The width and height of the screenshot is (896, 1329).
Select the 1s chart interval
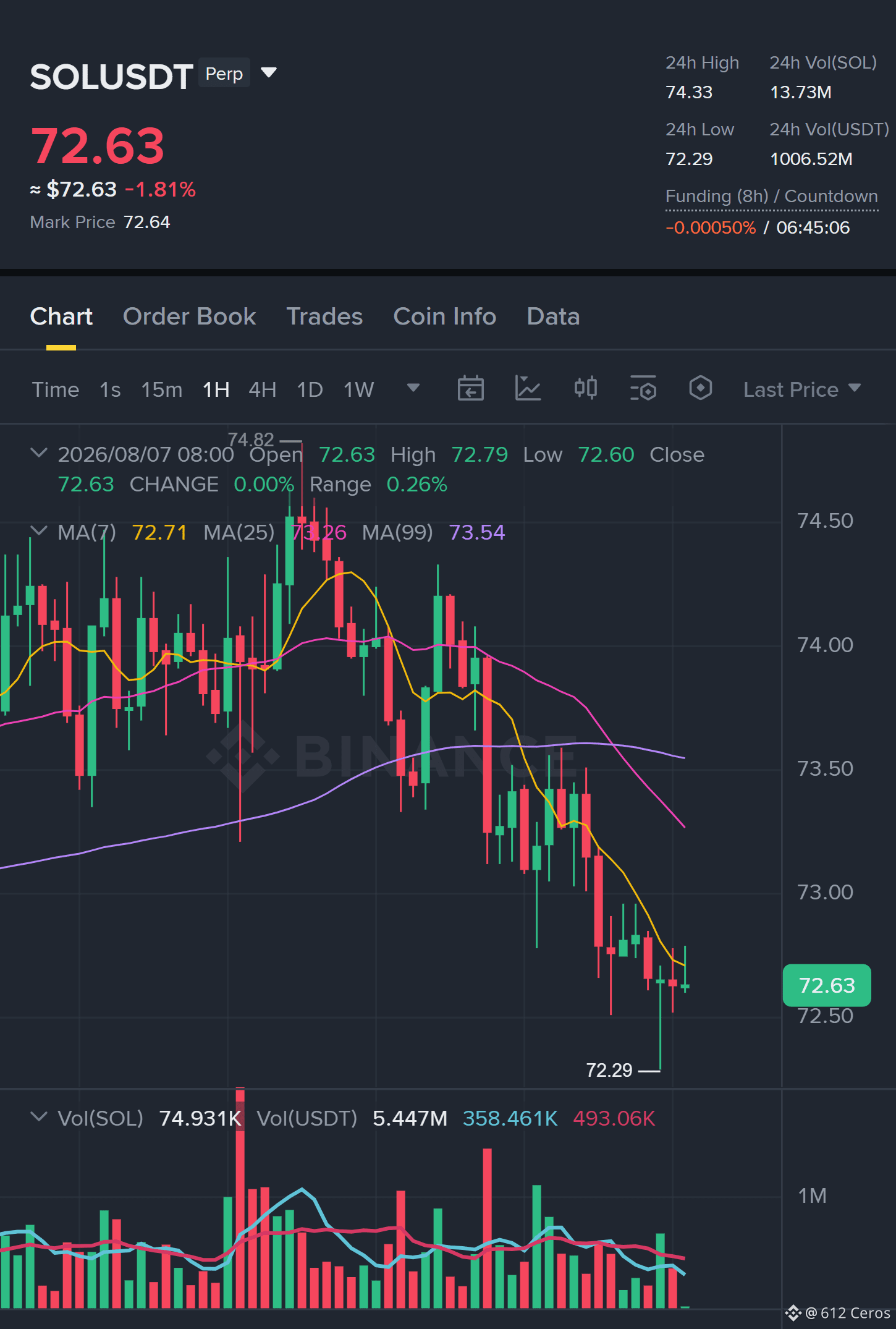(110, 389)
